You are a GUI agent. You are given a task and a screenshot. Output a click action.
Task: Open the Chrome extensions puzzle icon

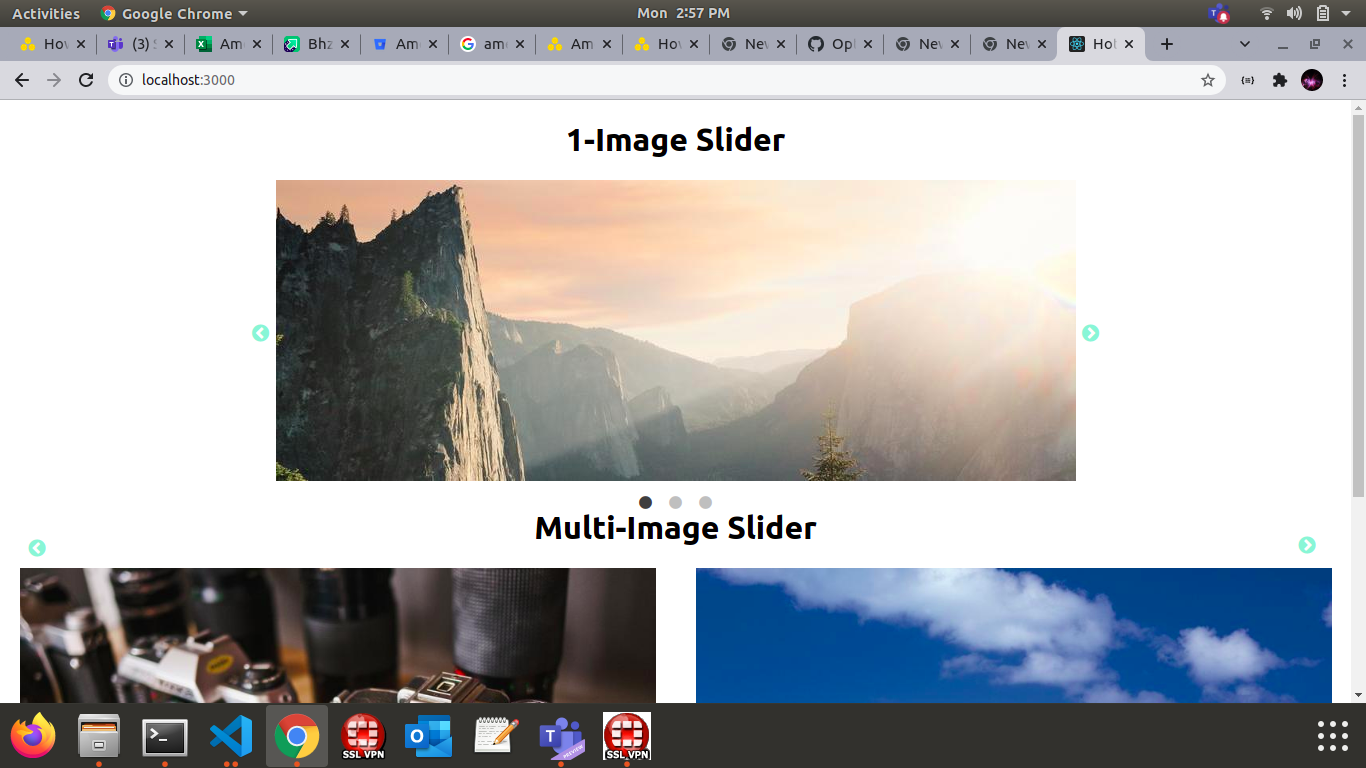(x=1279, y=80)
